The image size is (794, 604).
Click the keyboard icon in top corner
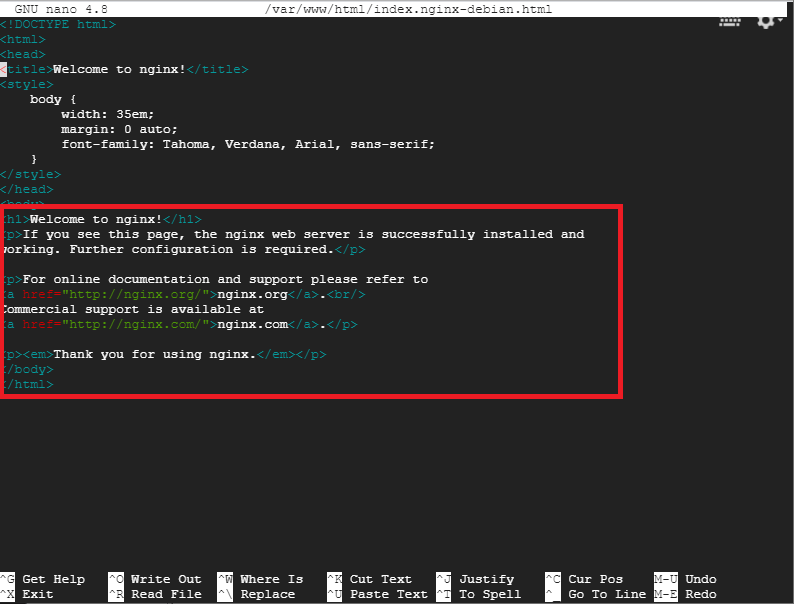click(731, 20)
